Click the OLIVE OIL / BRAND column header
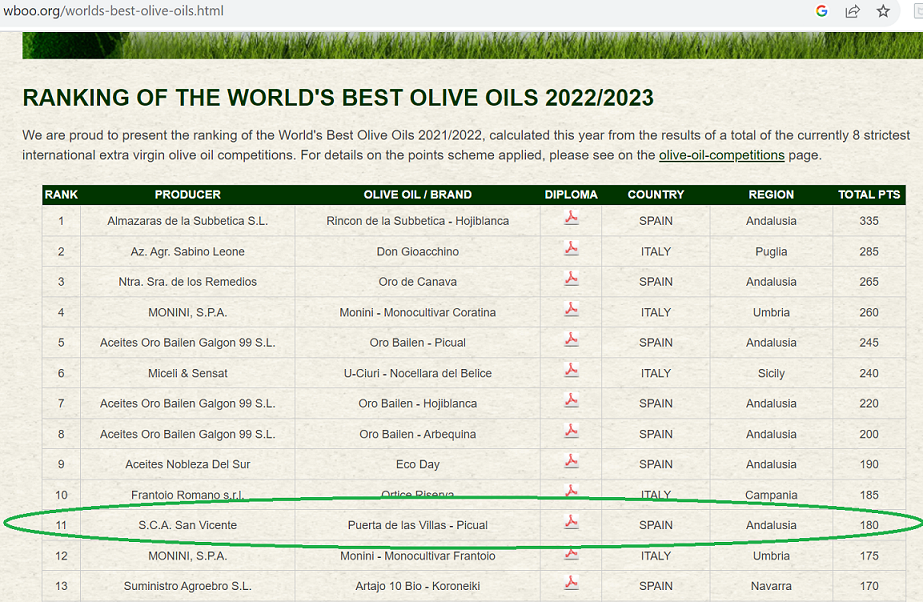 417,195
